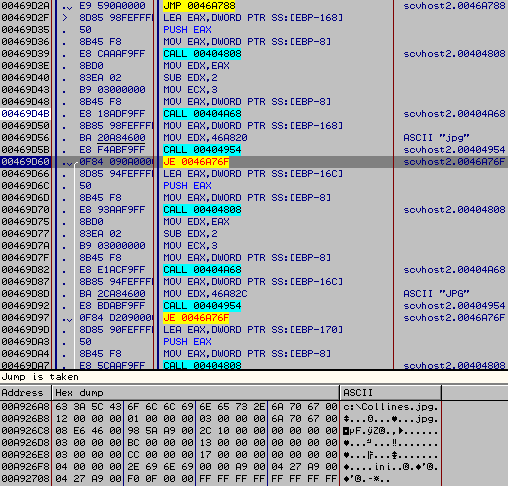Click the ASCII column header in dump
The image size is (508, 486).
point(391,393)
